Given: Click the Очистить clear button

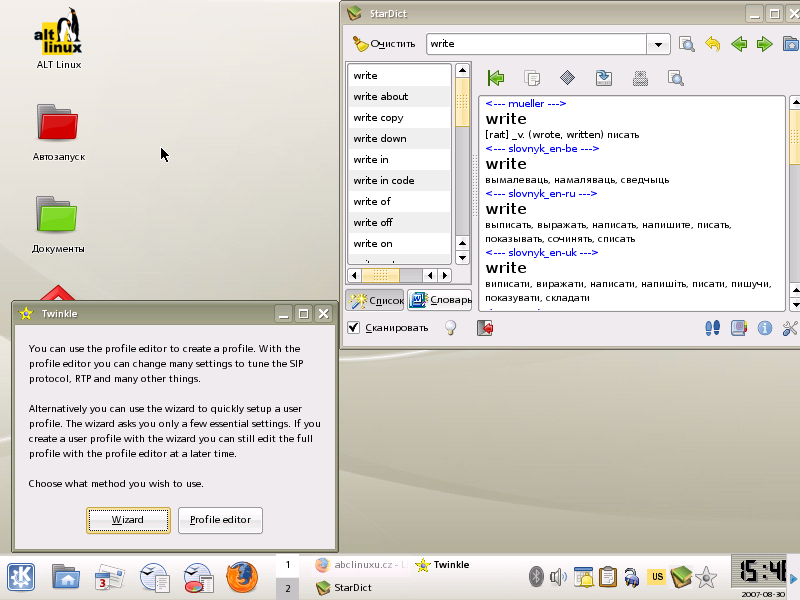Looking at the screenshot, I should 384,44.
